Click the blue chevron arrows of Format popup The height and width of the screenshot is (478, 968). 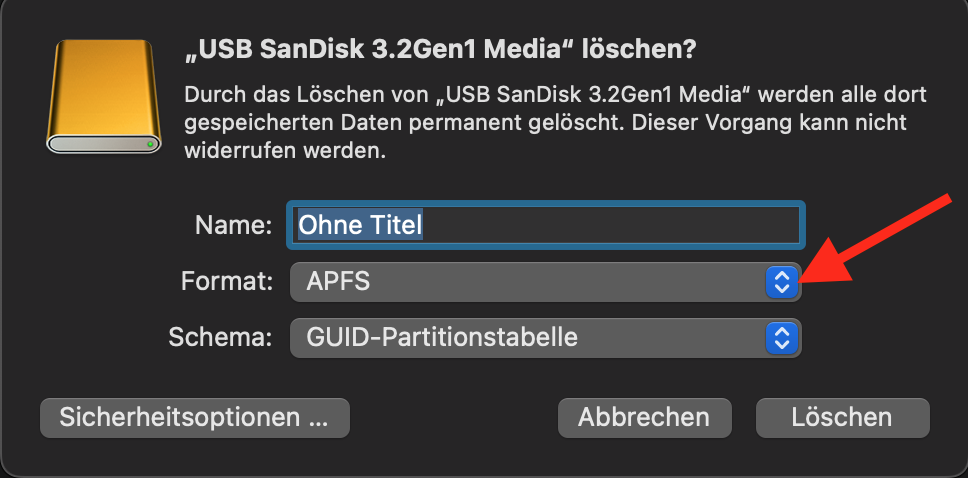click(781, 282)
